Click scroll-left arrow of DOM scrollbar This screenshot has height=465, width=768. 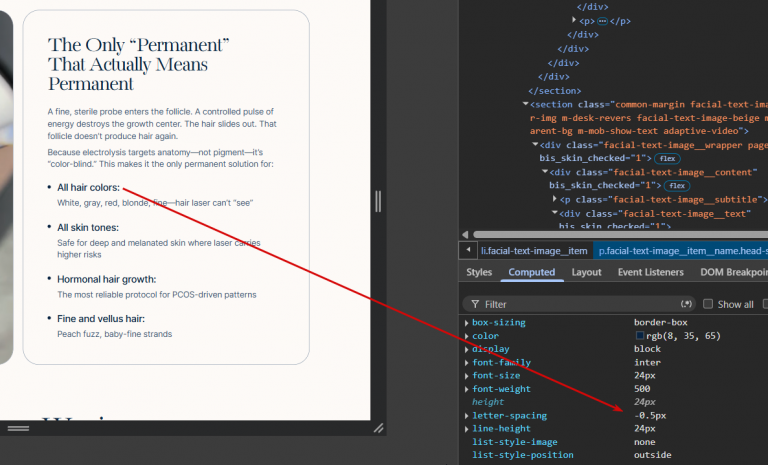pos(465,235)
